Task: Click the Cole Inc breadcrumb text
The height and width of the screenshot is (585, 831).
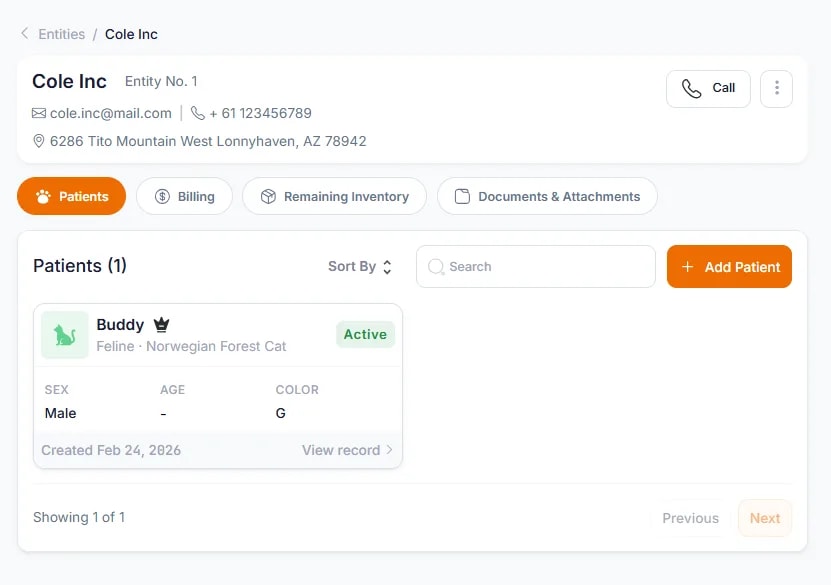Action: coord(131,34)
